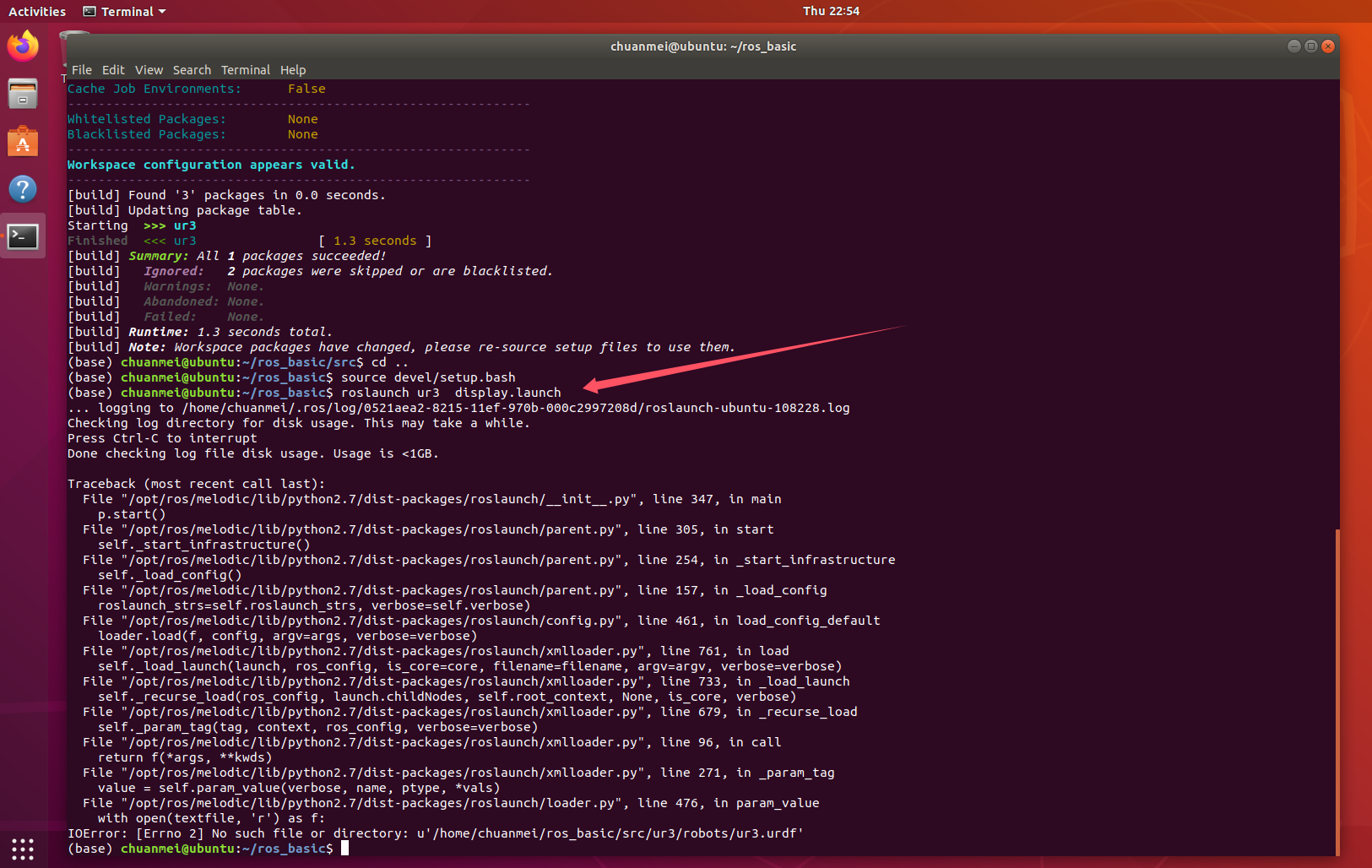Open the File menu
Image resolution: width=1372 pixels, height=868 pixels.
click(81, 69)
